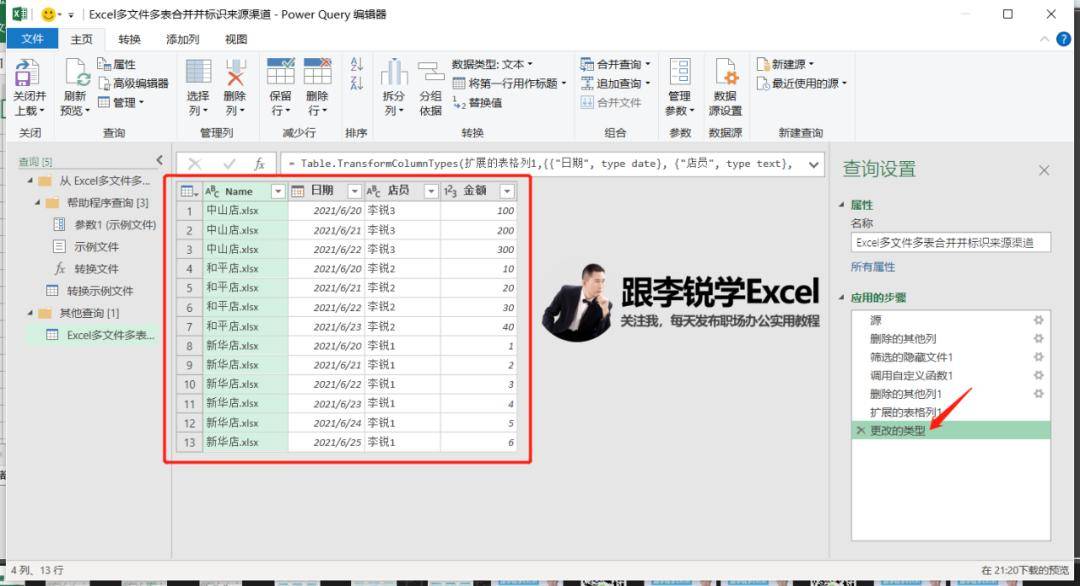
Task: Open the 合并查询 merge queries dropdown
Action: click(x=615, y=64)
